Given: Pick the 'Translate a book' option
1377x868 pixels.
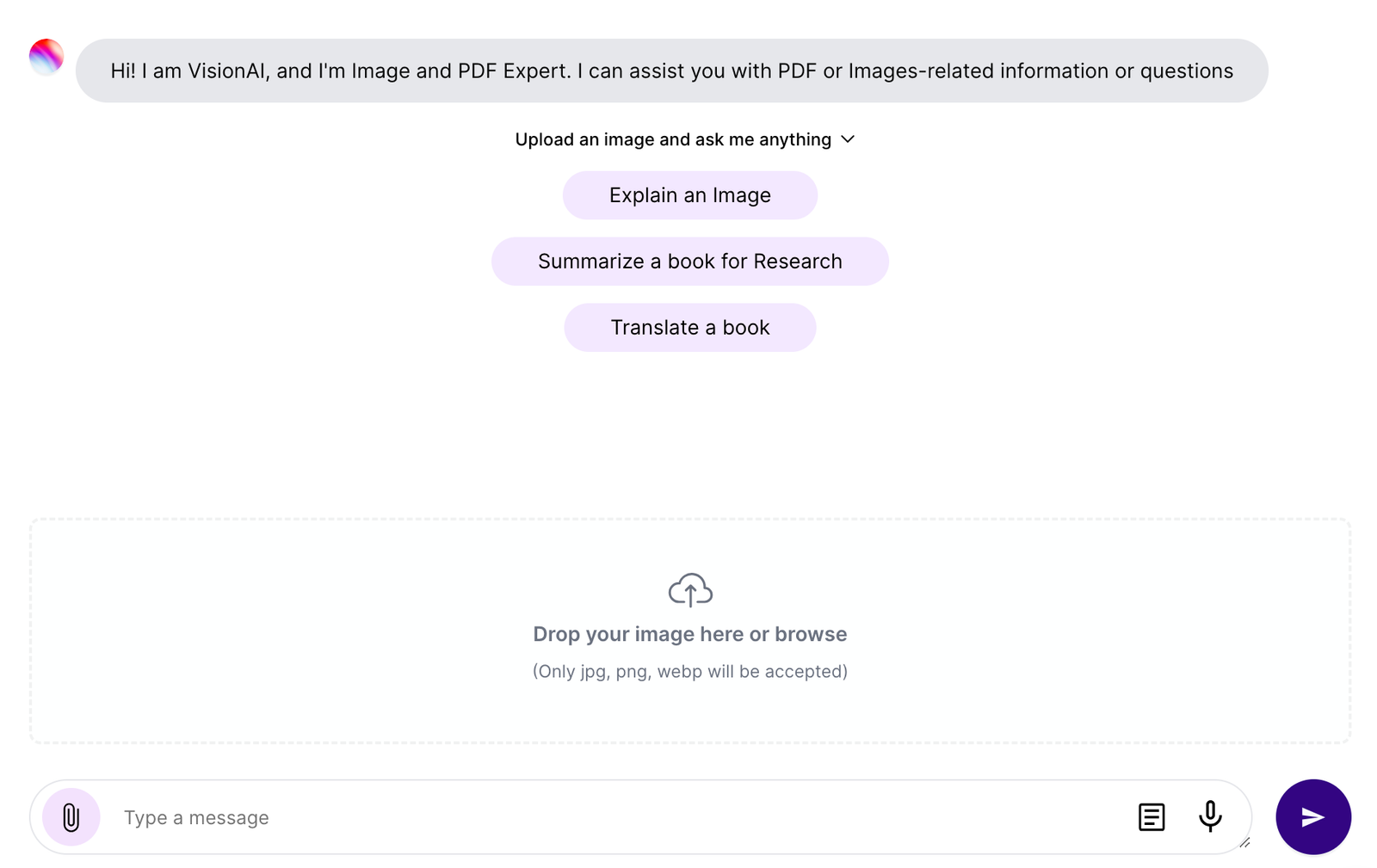Looking at the screenshot, I should click(689, 327).
